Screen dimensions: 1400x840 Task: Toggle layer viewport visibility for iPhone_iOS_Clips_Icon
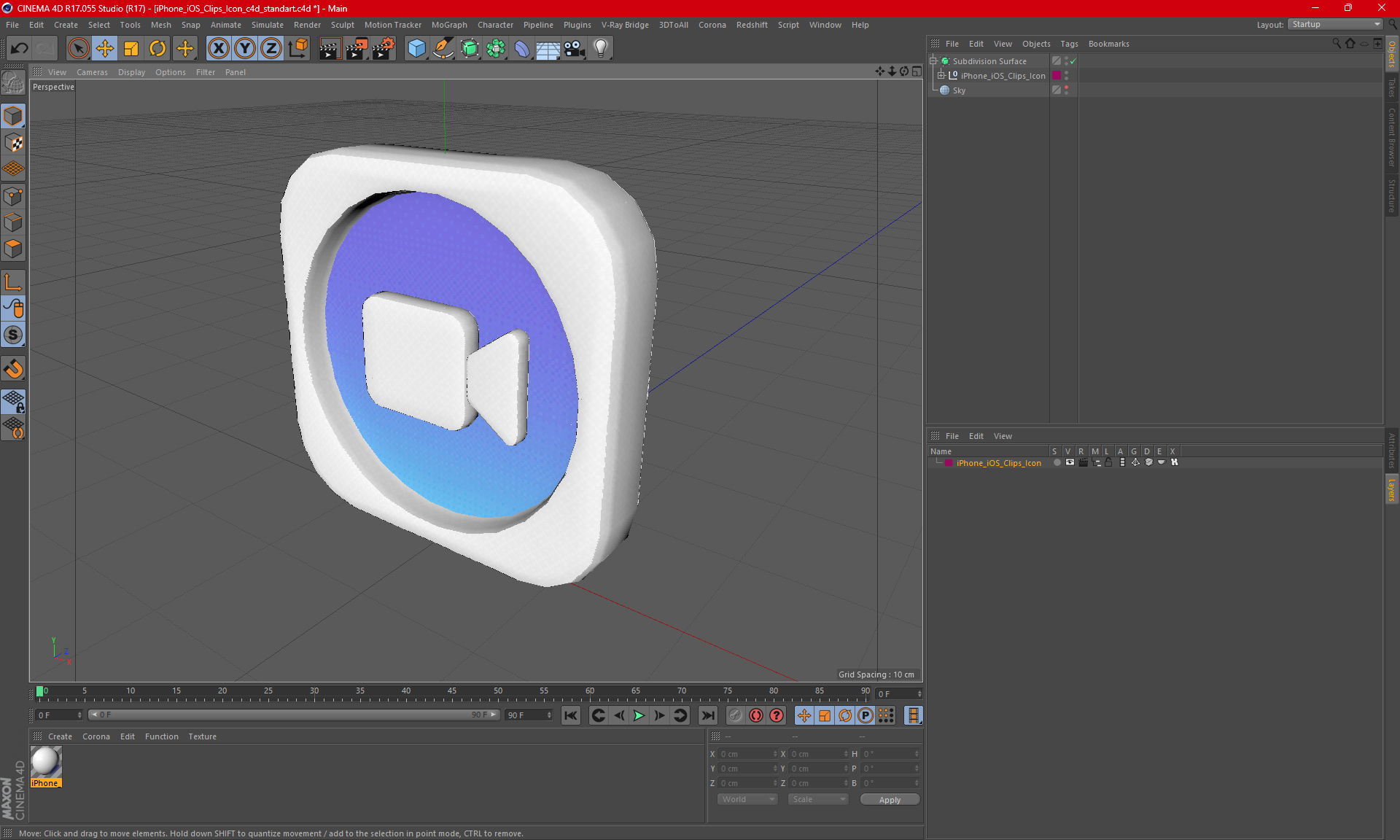[1070, 462]
